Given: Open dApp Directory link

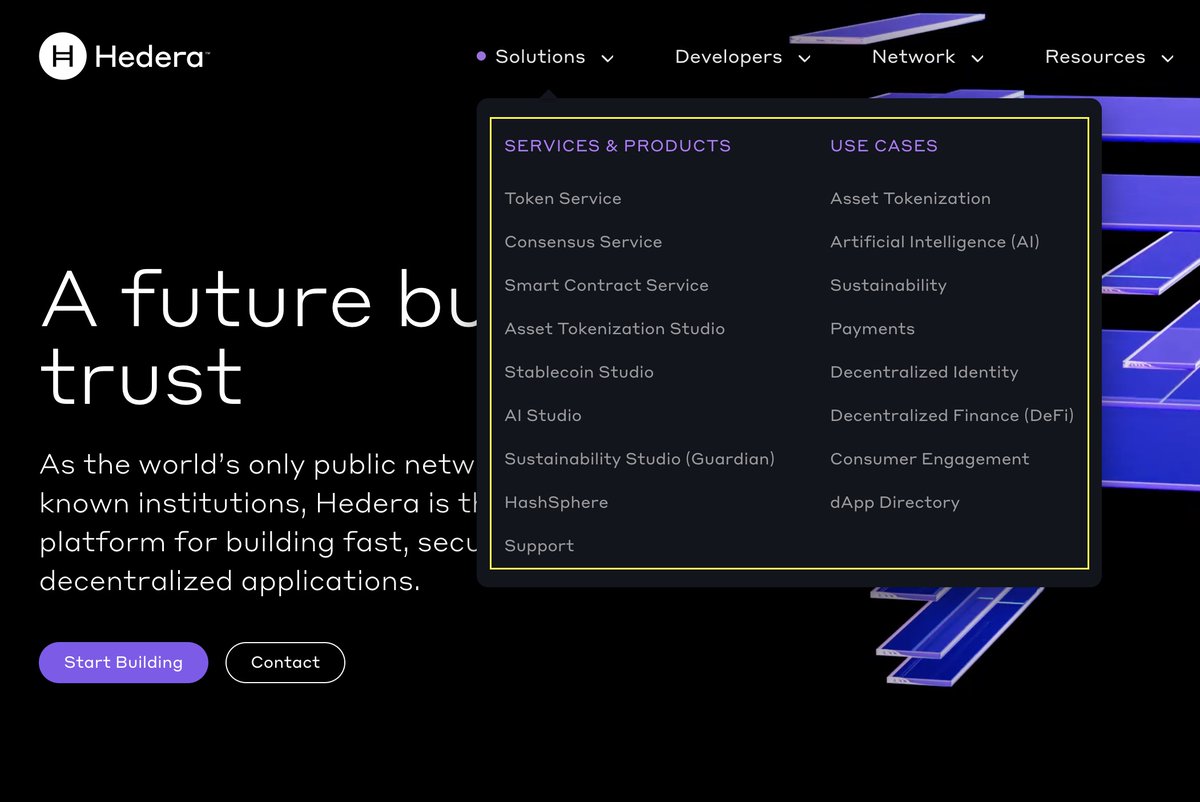Looking at the screenshot, I should click(x=895, y=502).
